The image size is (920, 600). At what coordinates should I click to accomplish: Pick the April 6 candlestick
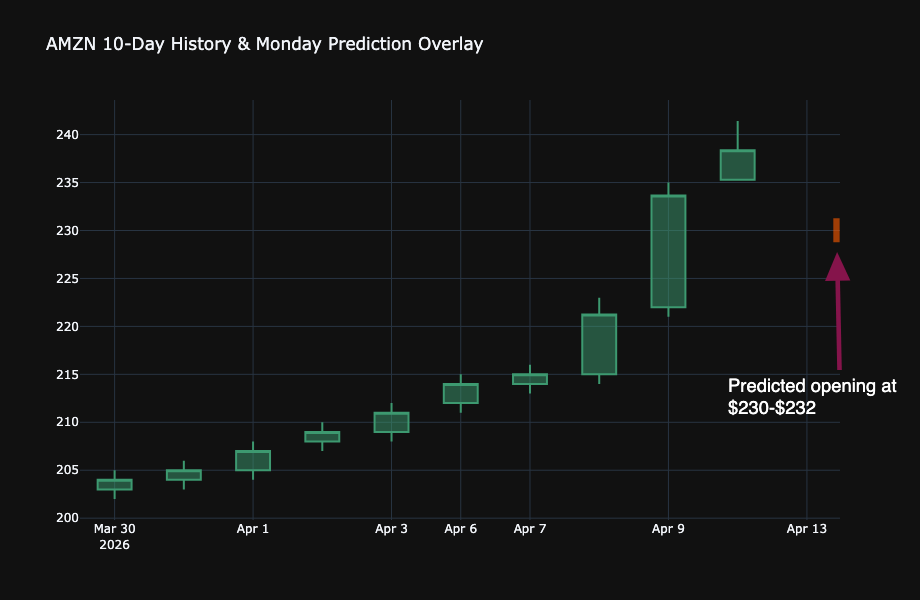[460, 393]
